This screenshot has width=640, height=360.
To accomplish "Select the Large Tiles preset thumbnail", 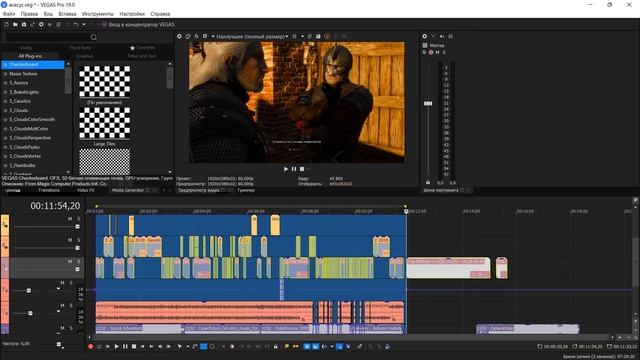I will pyautogui.click(x=104, y=123).
